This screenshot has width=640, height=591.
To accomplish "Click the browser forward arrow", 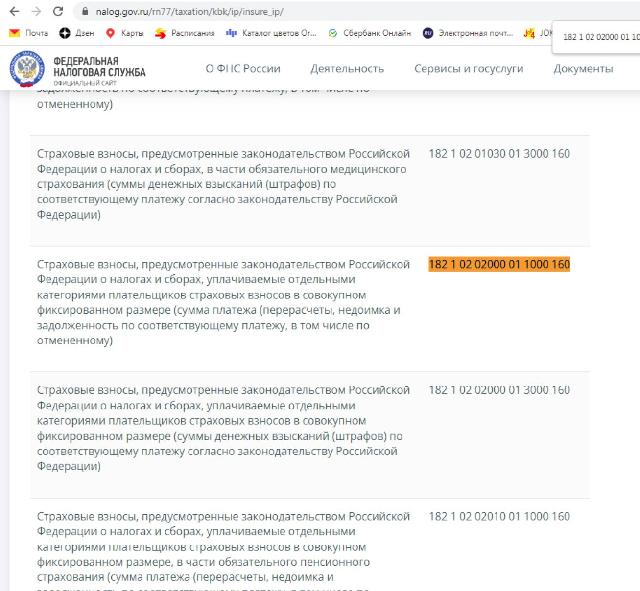I will [x=36, y=11].
